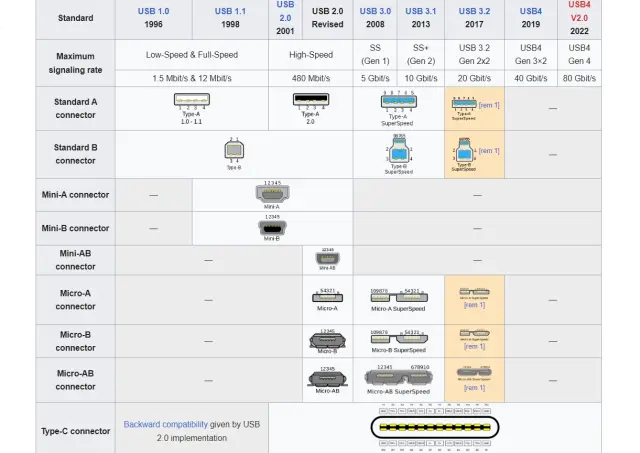Open the Micro-A USB 2.0 connector image

[x=327, y=297]
